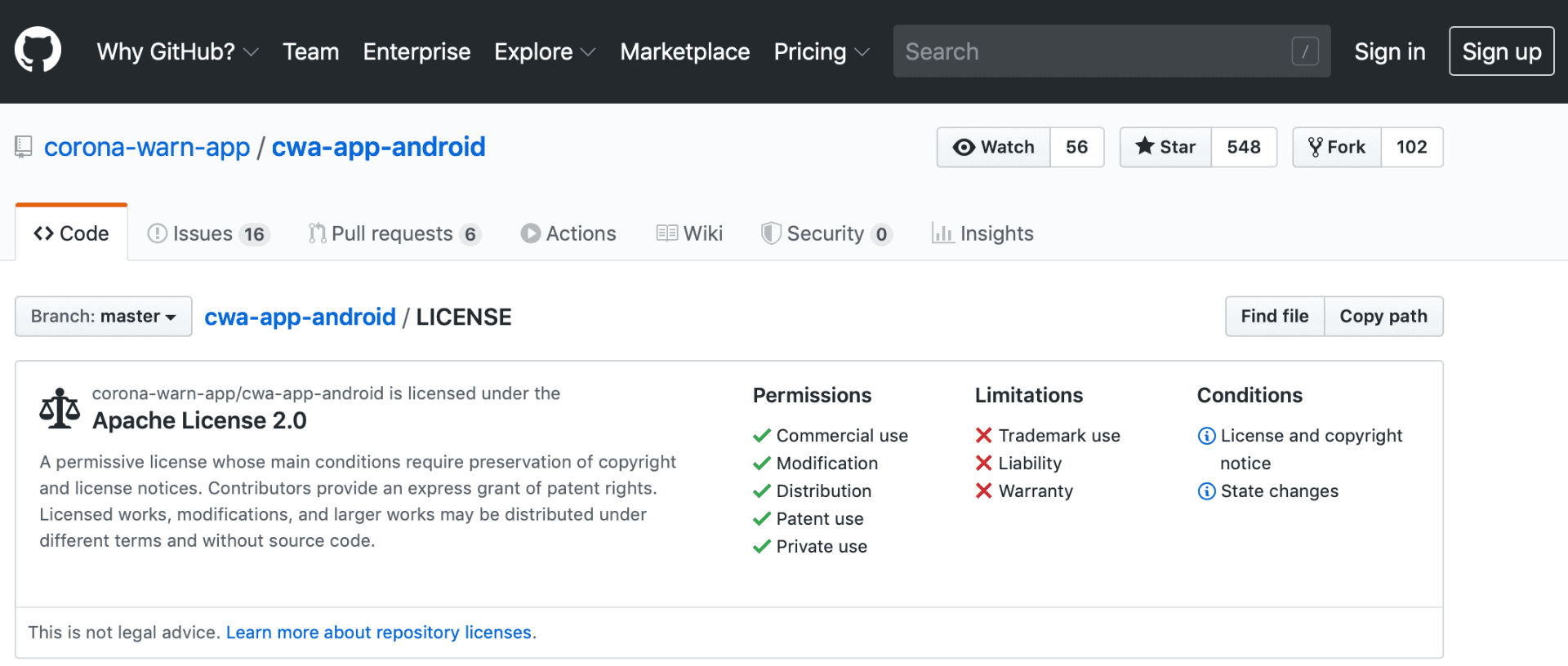Click info icon beside License and copyright notice
The image size is (1568, 666).
point(1206,436)
